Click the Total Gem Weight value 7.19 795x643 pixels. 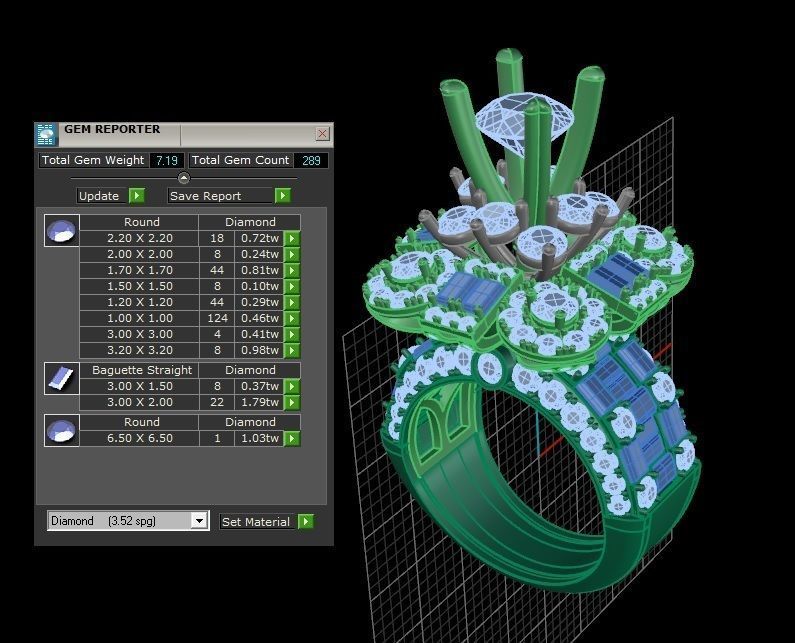coord(167,161)
